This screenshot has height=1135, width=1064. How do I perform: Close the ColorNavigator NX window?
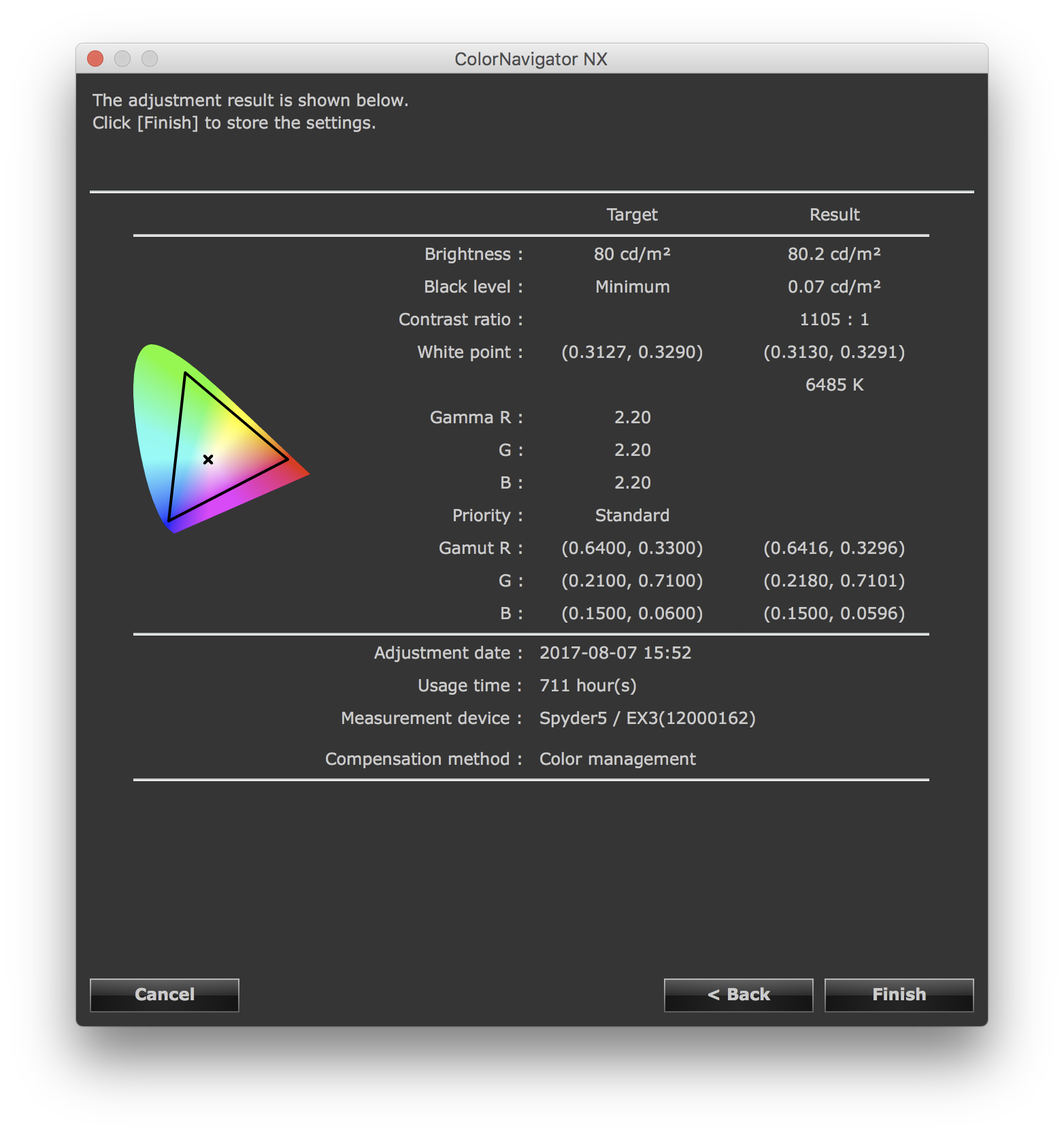(x=96, y=59)
